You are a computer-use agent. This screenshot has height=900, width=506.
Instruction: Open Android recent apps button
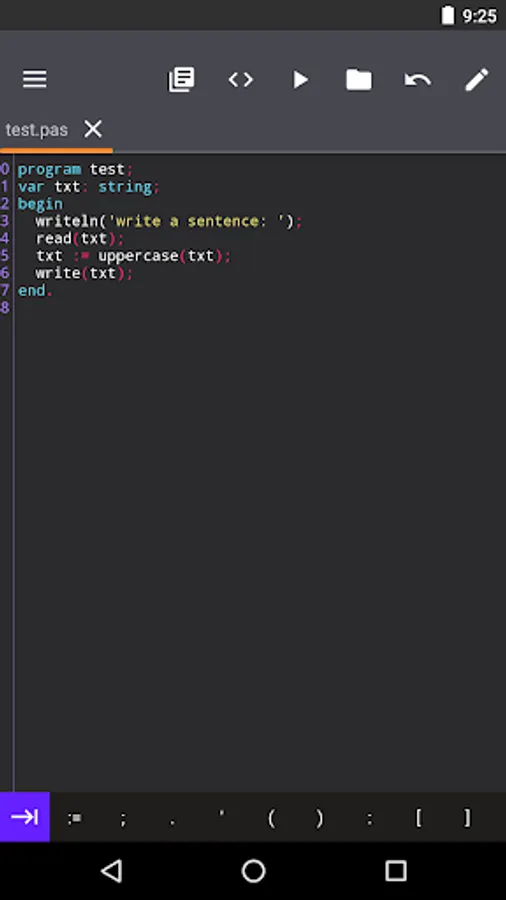click(395, 871)
